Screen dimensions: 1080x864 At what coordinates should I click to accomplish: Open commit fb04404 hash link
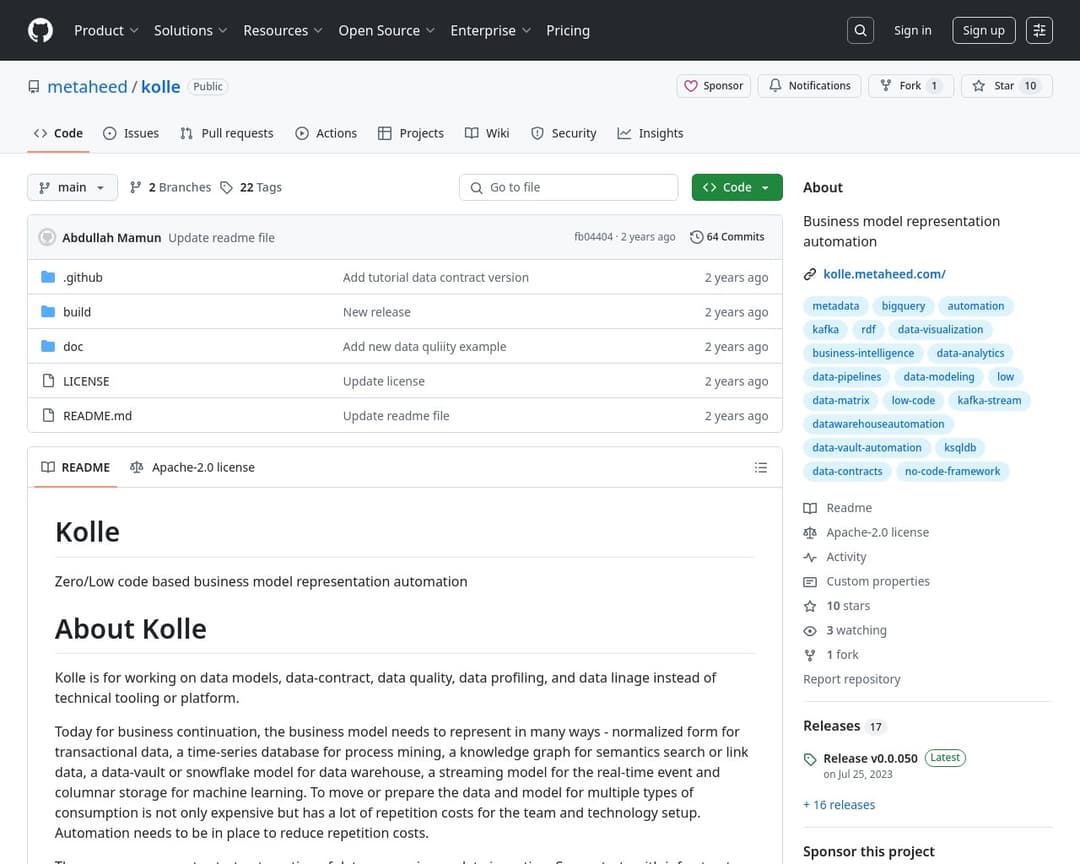pos(593,237)
